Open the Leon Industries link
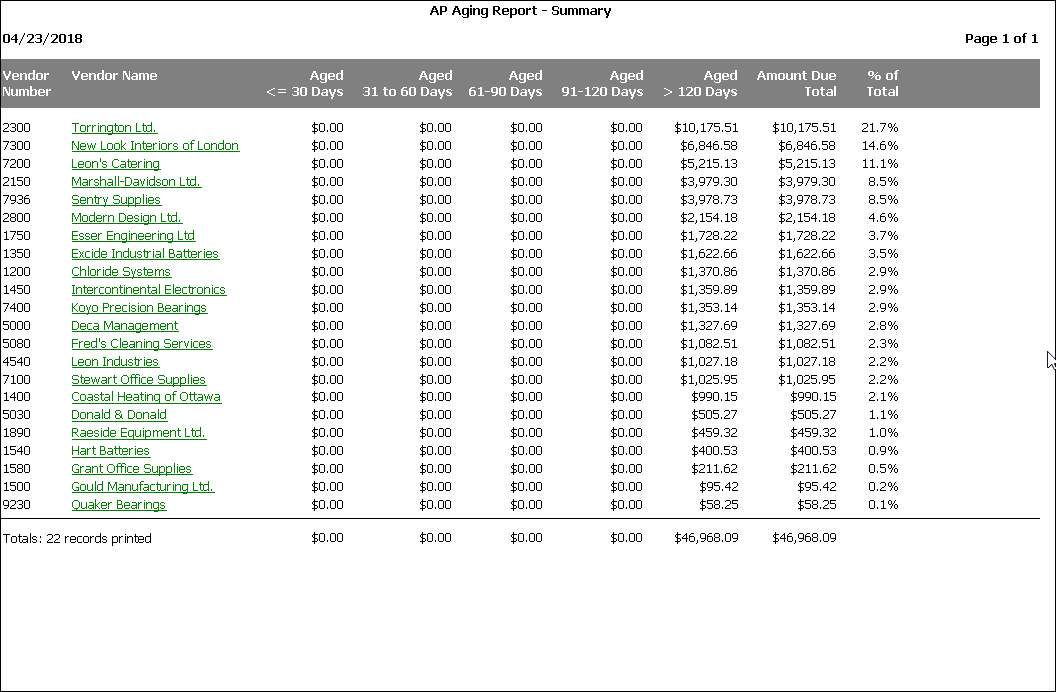The image size is (1056, 692). click(114, 361)
